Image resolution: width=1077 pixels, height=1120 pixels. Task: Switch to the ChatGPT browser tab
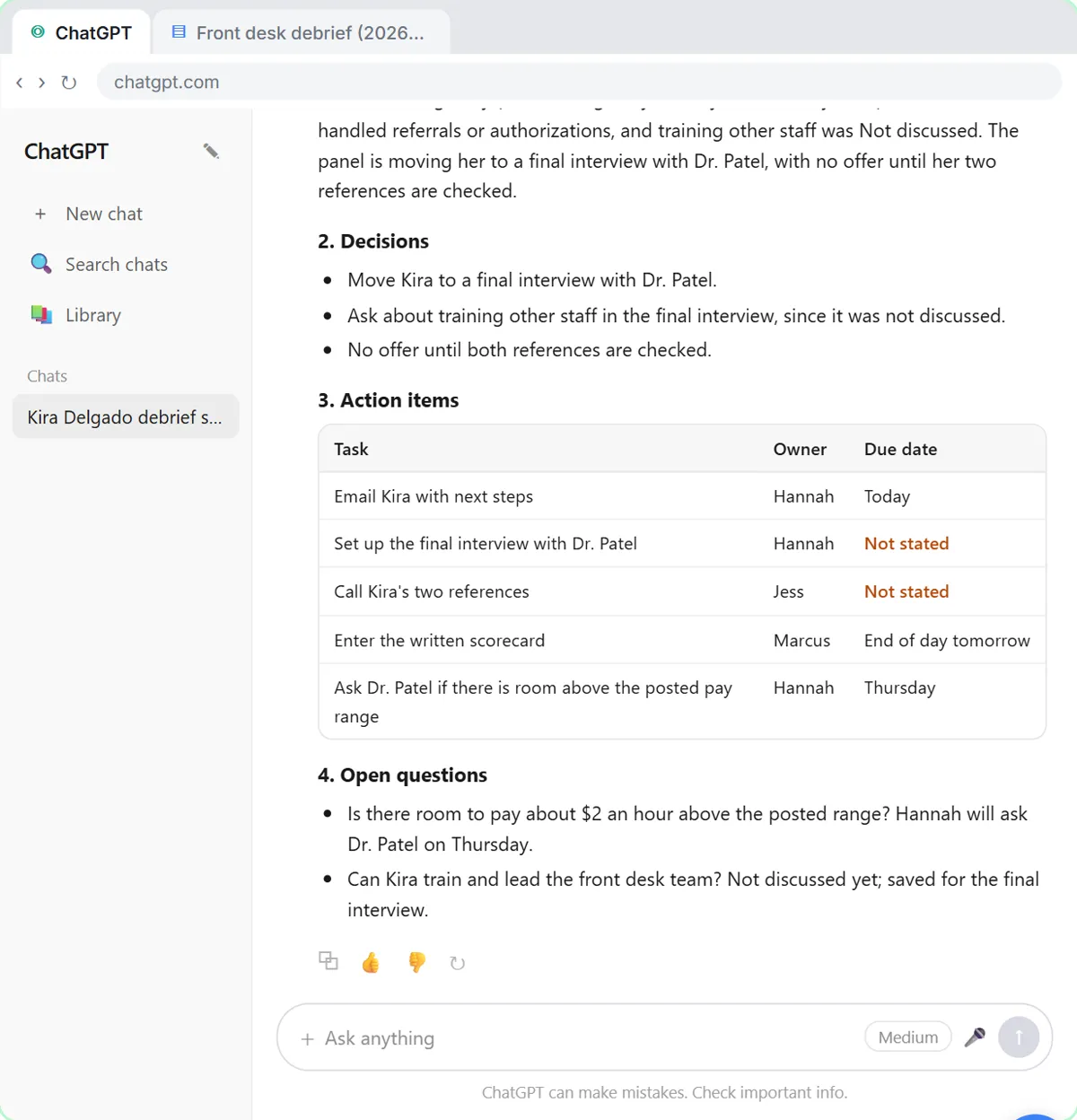pos(82,33)
